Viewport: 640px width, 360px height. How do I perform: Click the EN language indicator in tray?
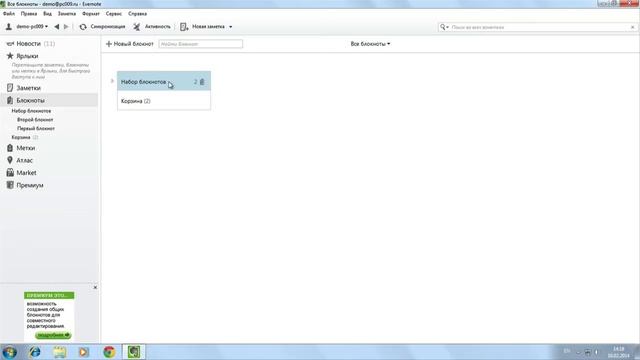567,351
